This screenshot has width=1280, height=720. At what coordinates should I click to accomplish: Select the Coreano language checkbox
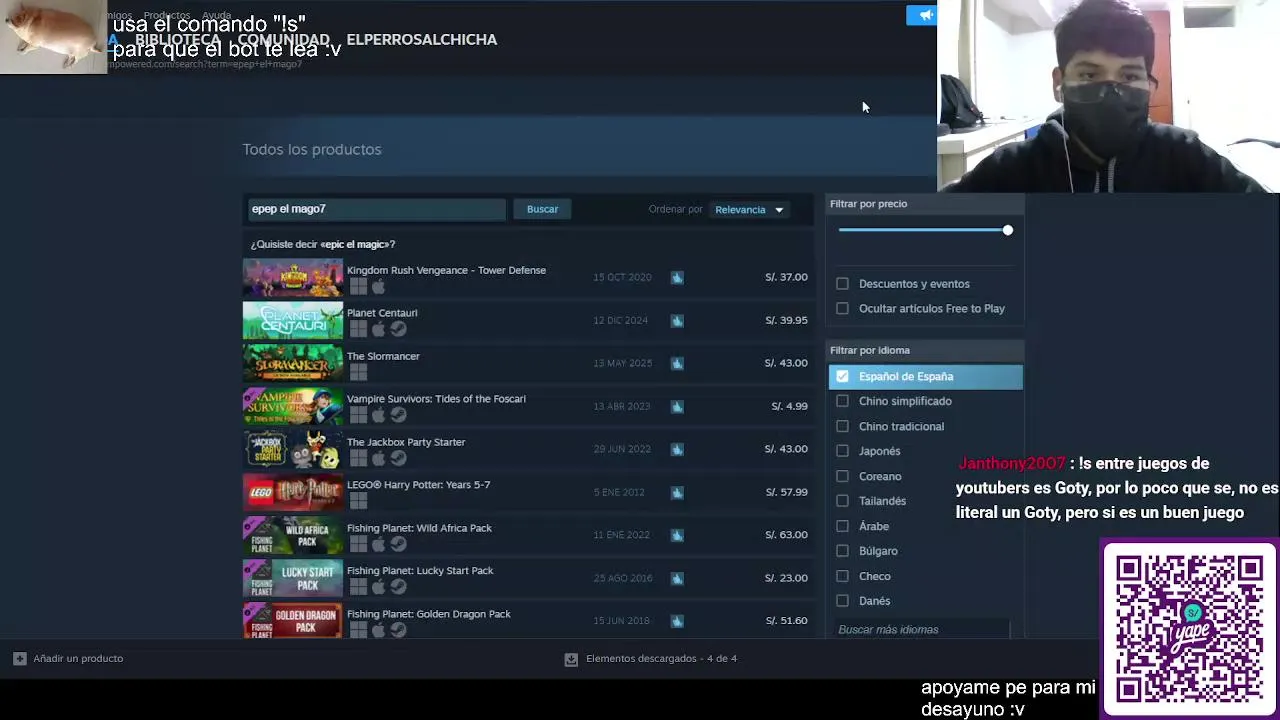(842, 476)
